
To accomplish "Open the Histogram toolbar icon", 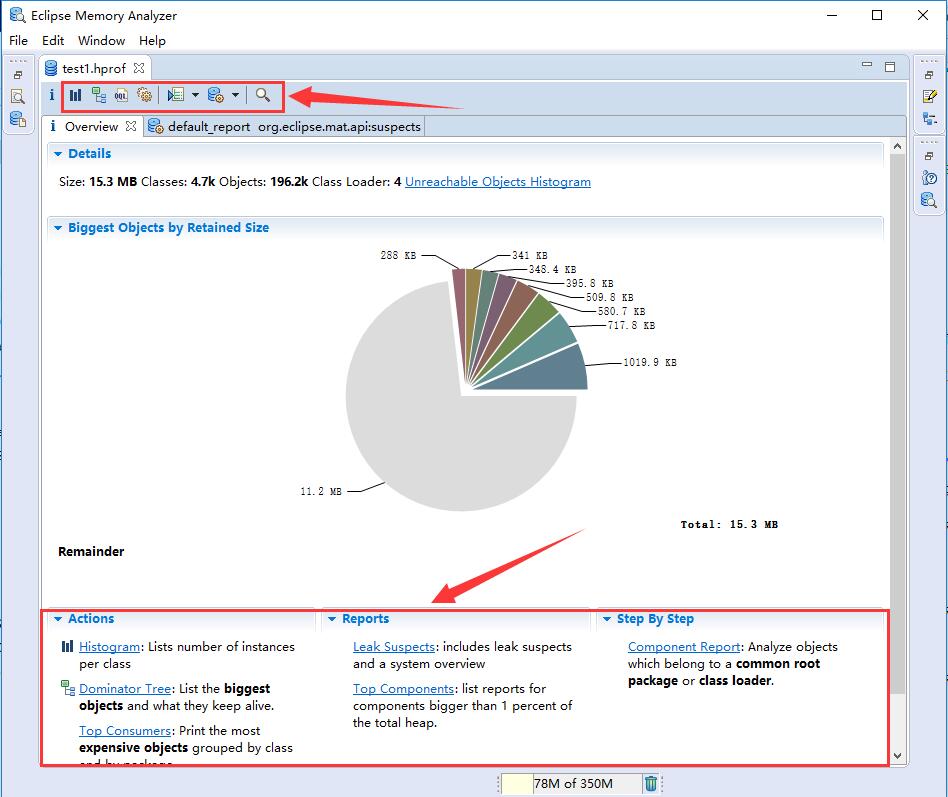I will (x=75, y=95).
